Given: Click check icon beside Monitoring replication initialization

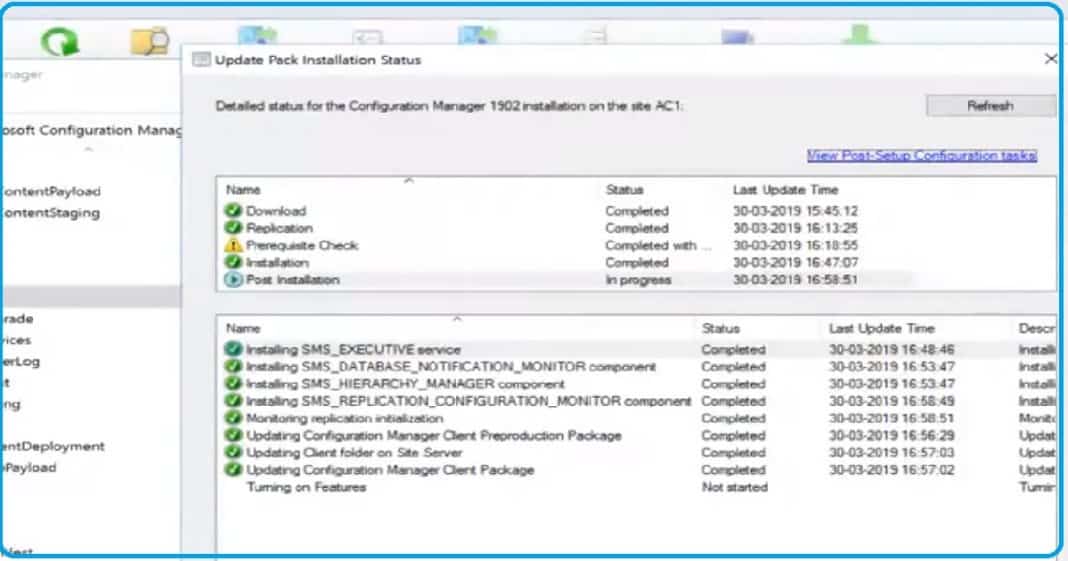Looking at the screenshot, I should coord(233,418).
